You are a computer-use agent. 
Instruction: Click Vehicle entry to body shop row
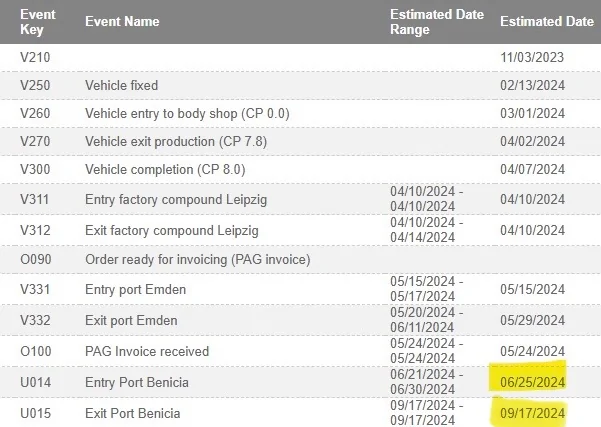[x=187, y=114]
